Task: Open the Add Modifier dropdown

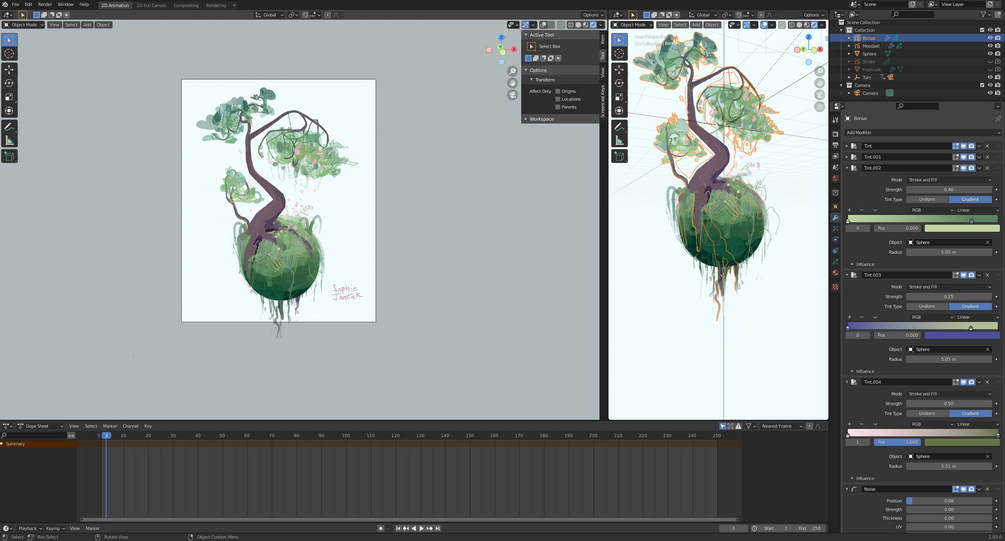Action: tap(922, 133)
